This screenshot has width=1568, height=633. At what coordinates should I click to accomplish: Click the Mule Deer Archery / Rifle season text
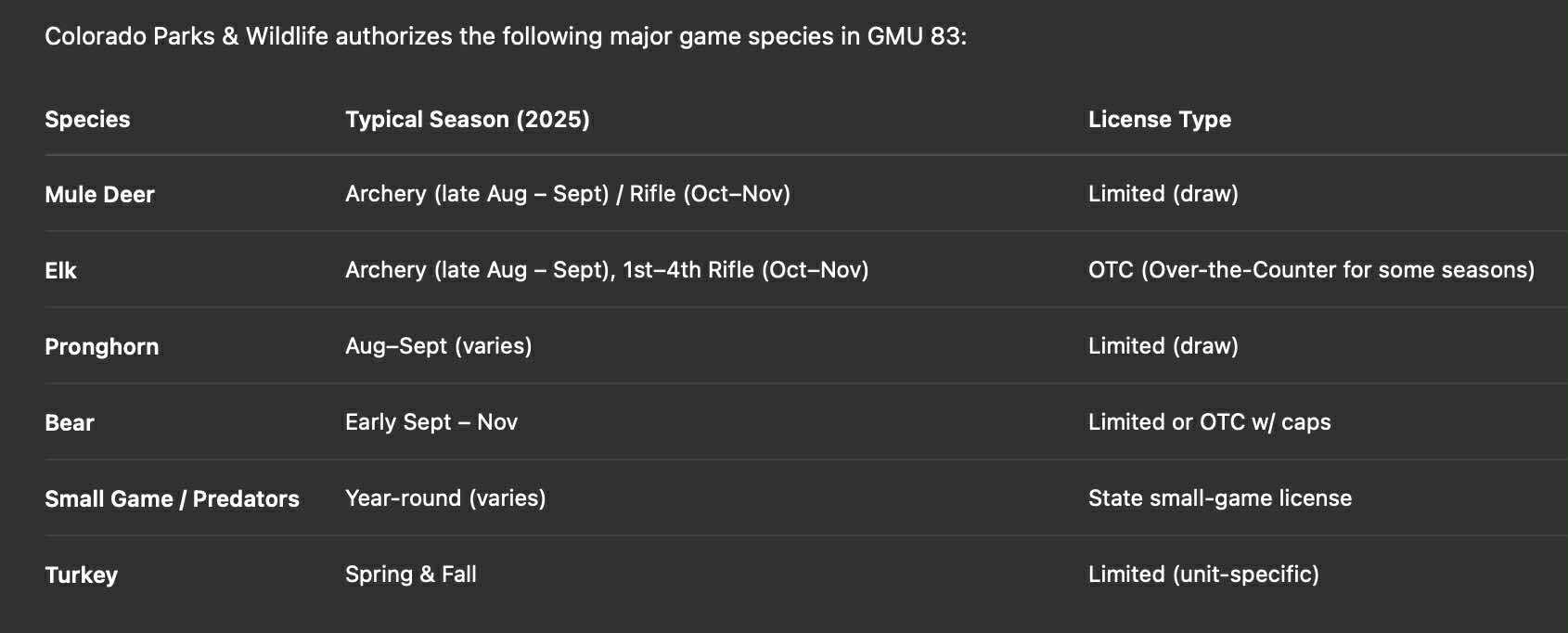[x=567, y=194]
